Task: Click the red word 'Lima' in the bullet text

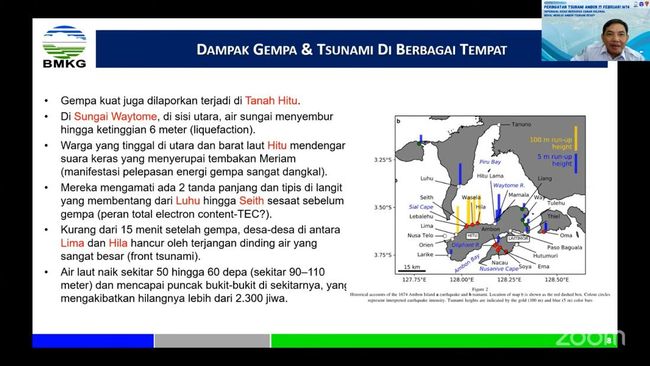Action: tap(72, 243)
